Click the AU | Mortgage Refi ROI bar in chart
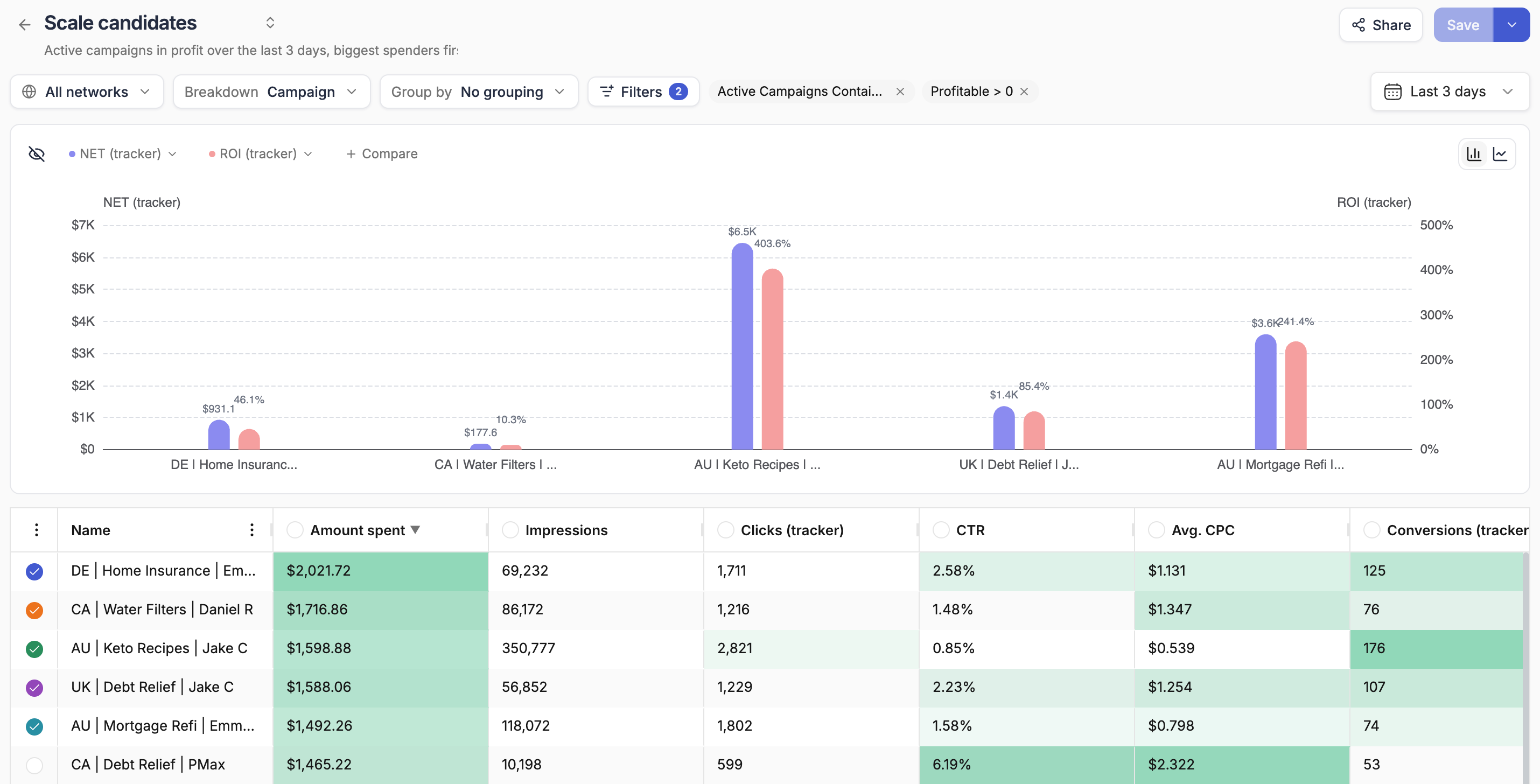The height and width of the screenshot is (784, 1540). pos(1296,396)
